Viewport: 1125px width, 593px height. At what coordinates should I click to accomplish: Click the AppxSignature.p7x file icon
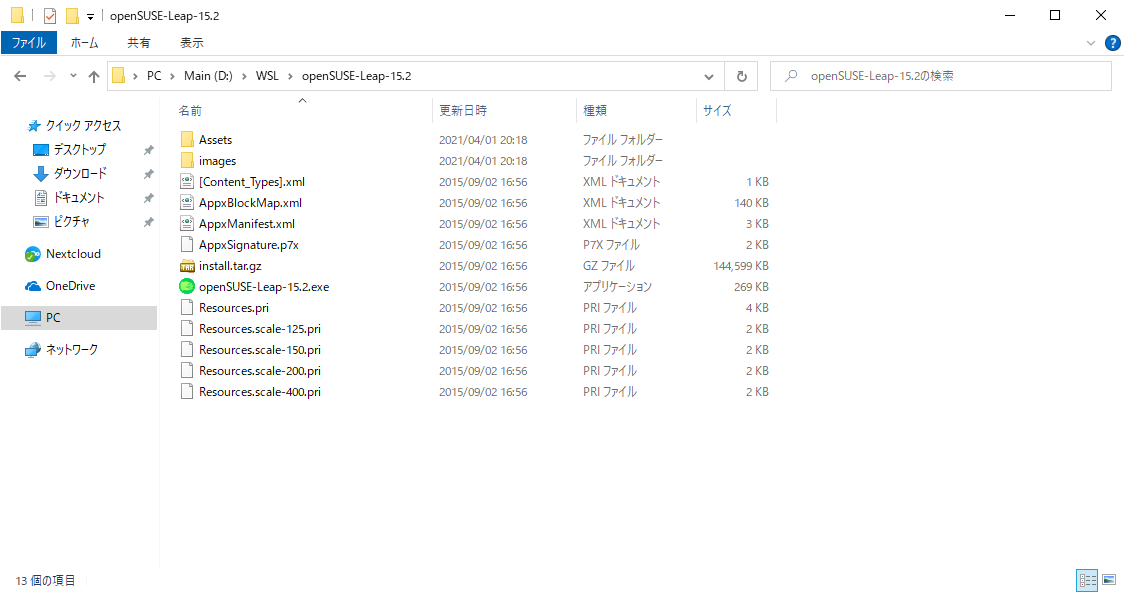tap(187, 245)
